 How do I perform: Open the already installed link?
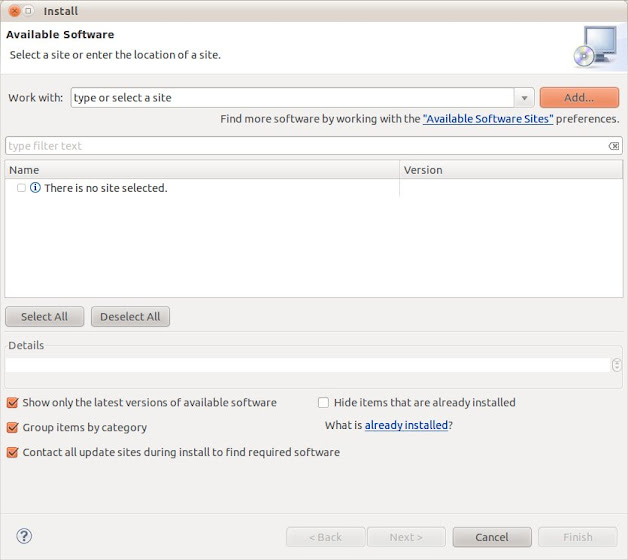[406, 425]
